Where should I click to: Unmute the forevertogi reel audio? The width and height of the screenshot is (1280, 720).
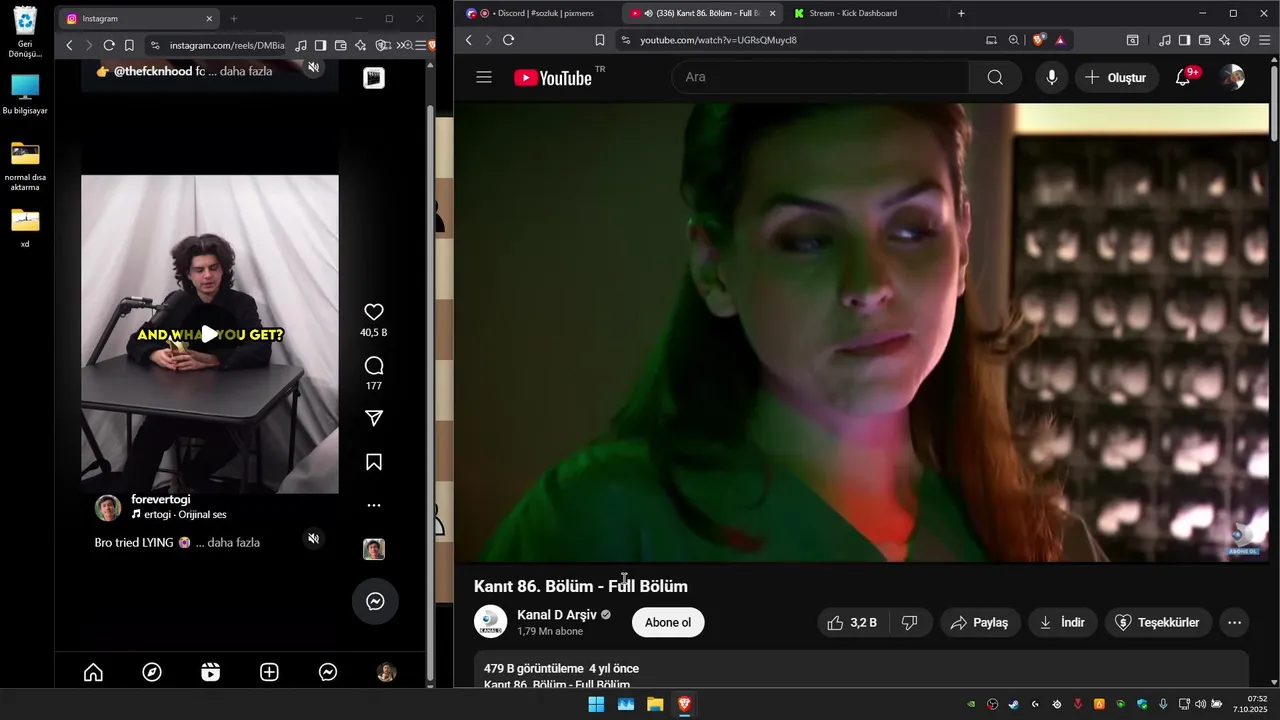pyautogui.click(x=313, y=539)
